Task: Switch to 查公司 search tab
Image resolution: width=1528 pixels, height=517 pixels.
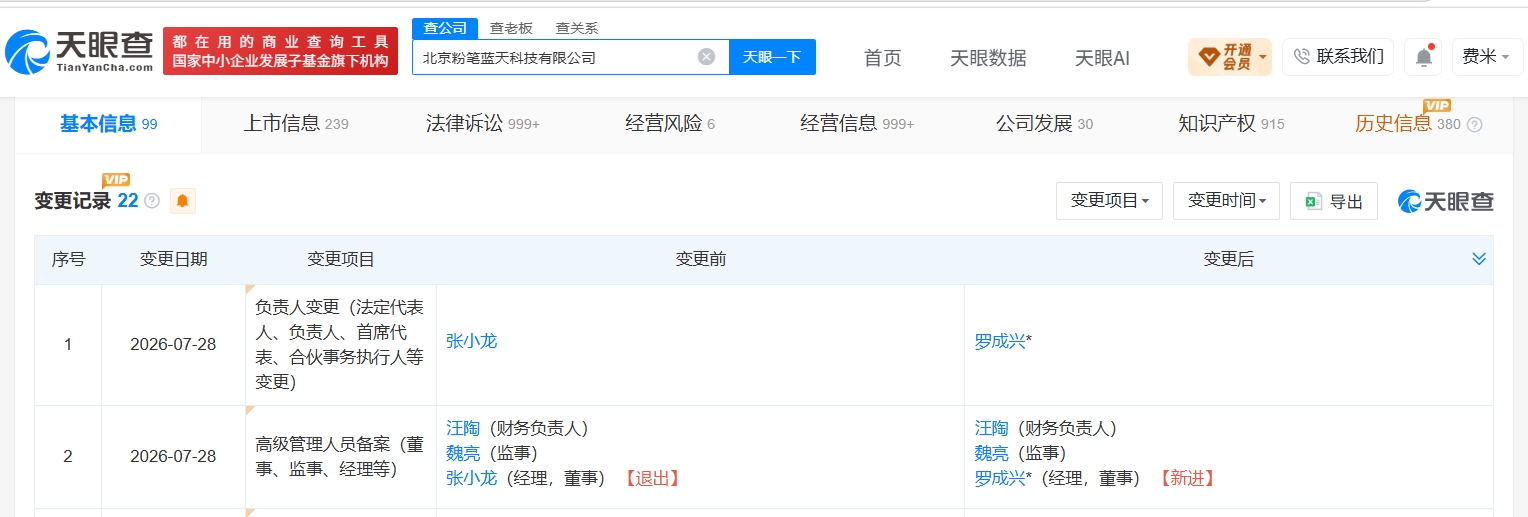Action: [444, 28]
